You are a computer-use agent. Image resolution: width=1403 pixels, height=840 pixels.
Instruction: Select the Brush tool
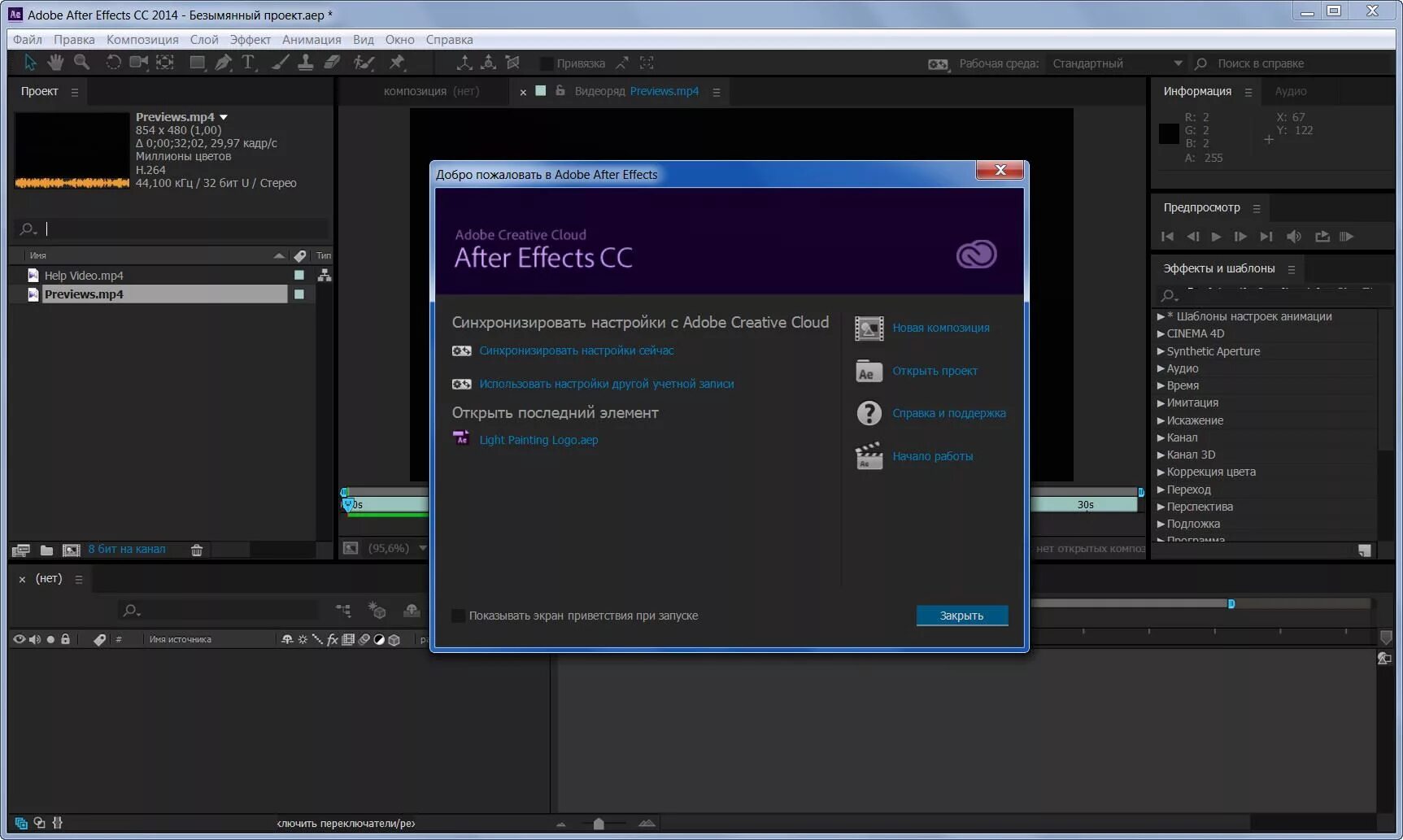(280, 63)
